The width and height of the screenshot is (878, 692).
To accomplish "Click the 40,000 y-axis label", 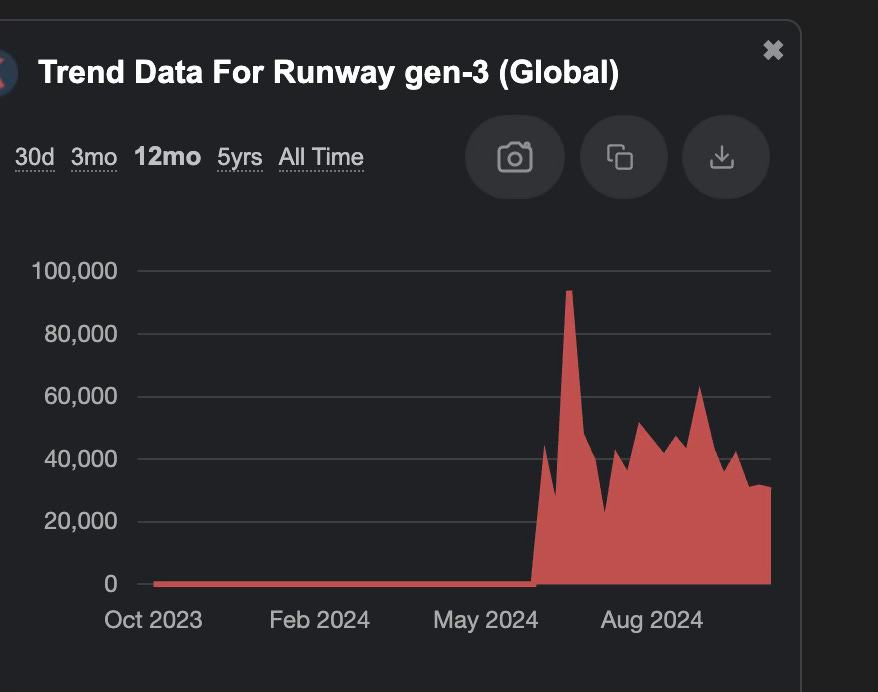I will click(81, 459).
